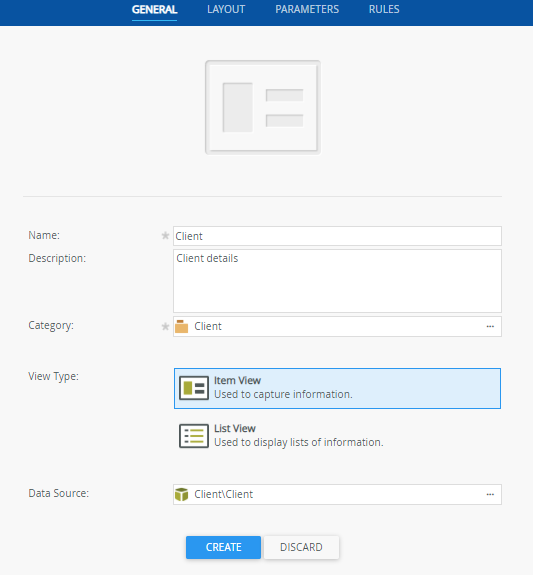
Task: Click the List View description text
Action: [299, 442]
